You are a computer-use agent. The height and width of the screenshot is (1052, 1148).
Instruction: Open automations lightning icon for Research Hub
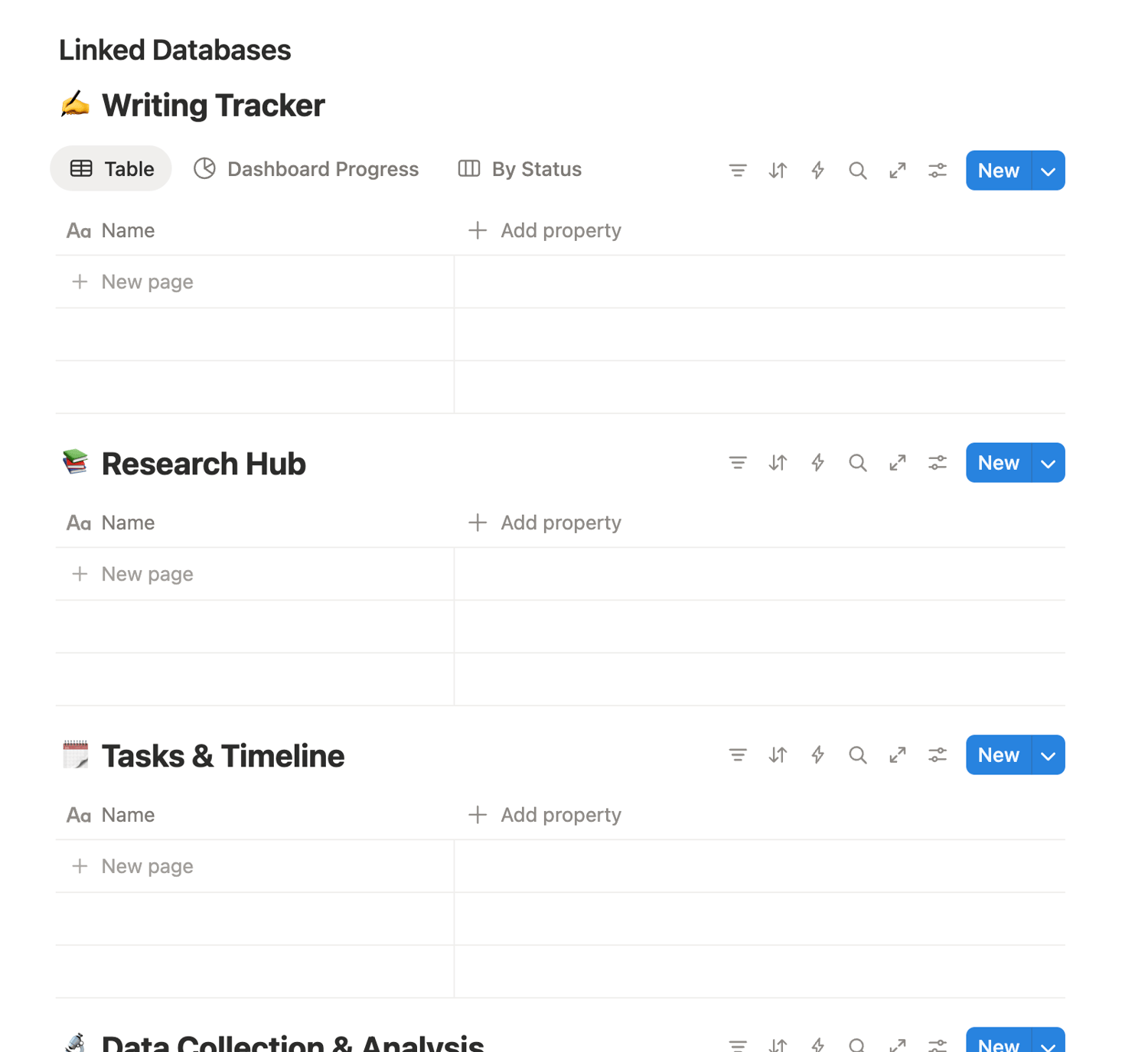(x=817, y=463)
